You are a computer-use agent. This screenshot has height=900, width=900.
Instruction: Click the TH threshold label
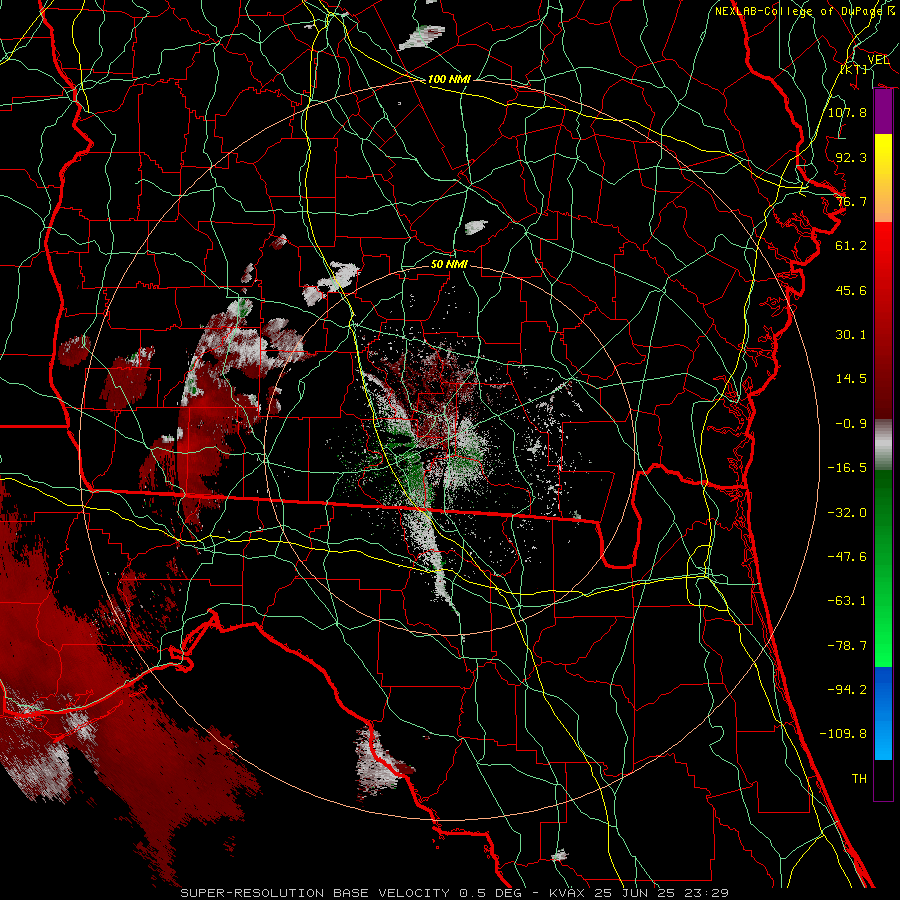[859, 779]
